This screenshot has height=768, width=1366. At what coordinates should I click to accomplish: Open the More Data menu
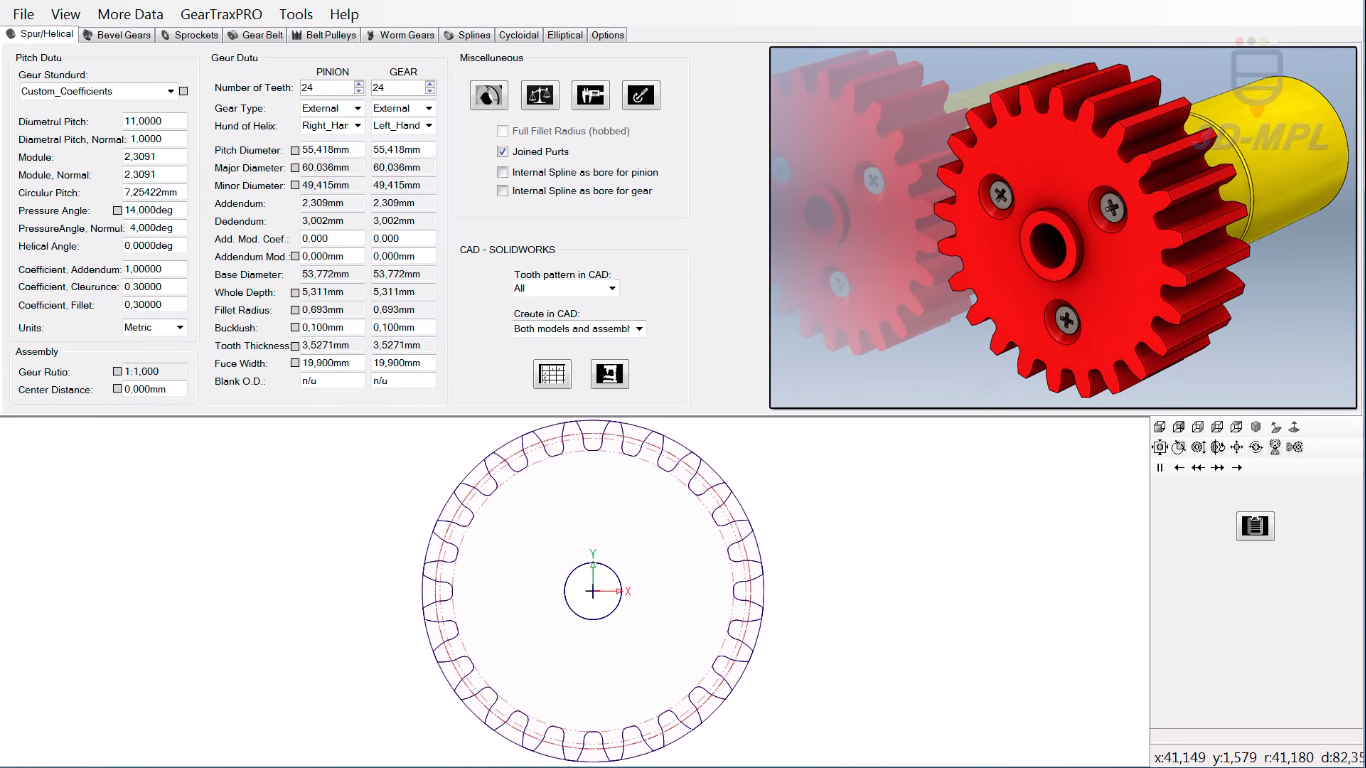pyautogui.click(x=130, y=14)
